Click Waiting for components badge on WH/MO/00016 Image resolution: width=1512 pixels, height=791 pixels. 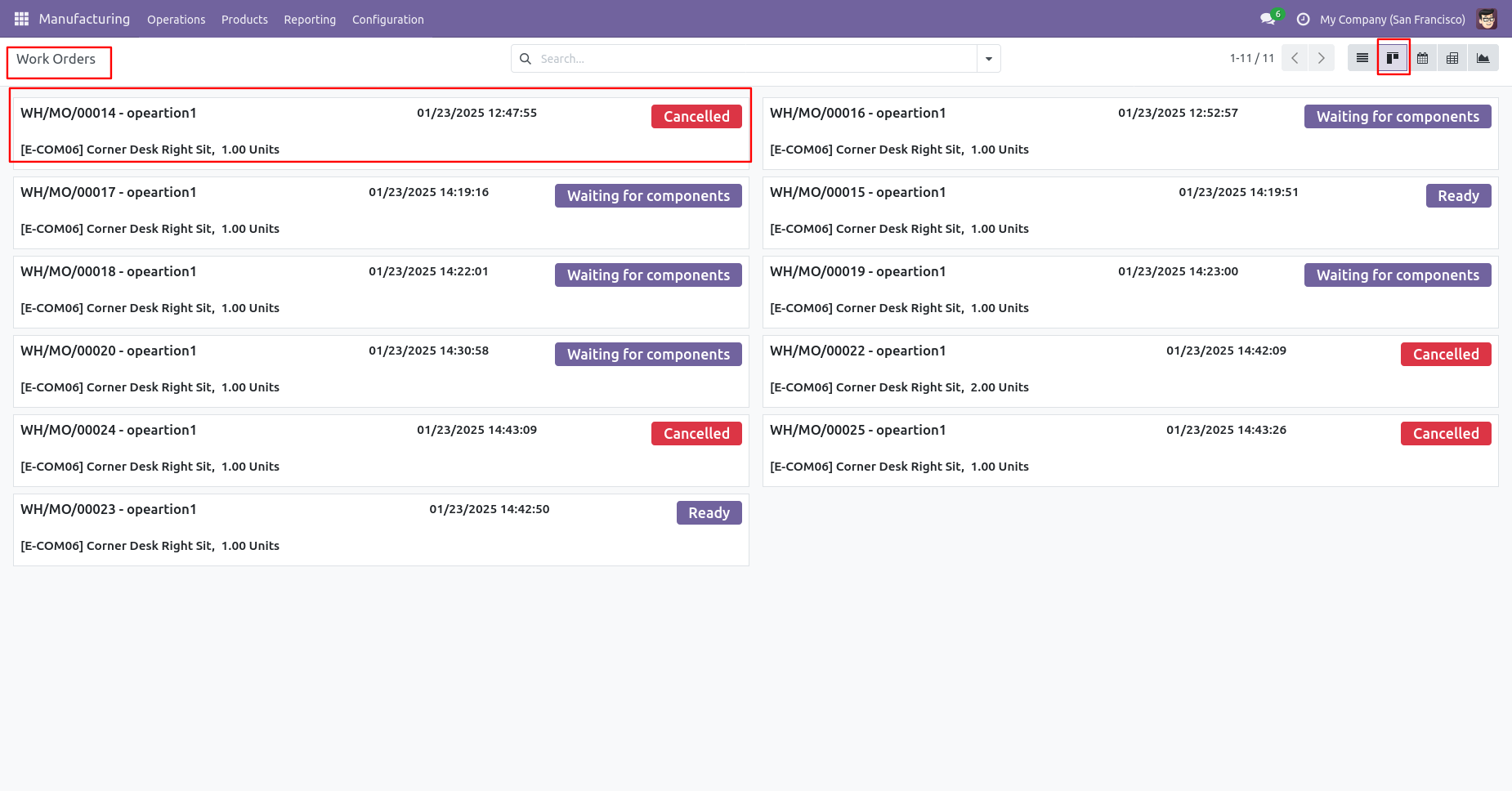point(1398,116)
